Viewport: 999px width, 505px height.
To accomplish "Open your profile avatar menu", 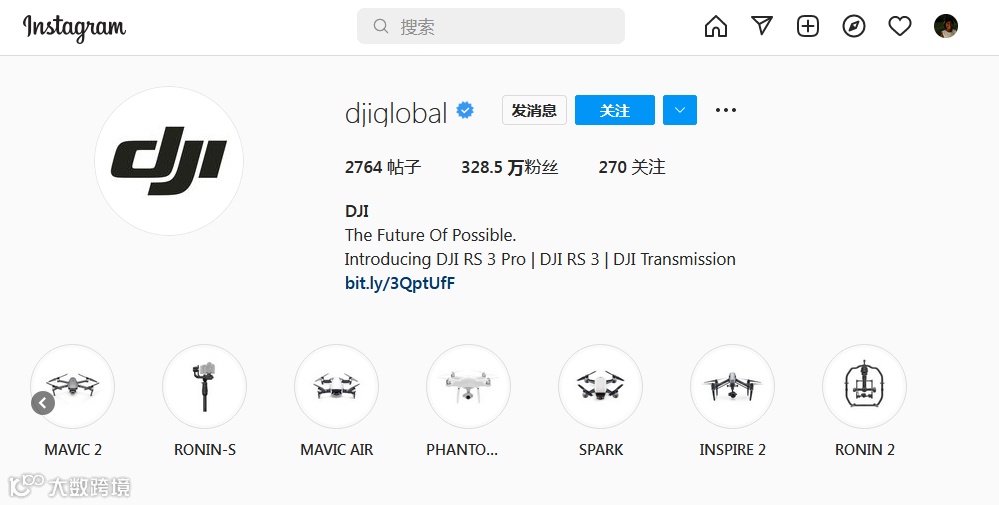I will tap(946, 26).
